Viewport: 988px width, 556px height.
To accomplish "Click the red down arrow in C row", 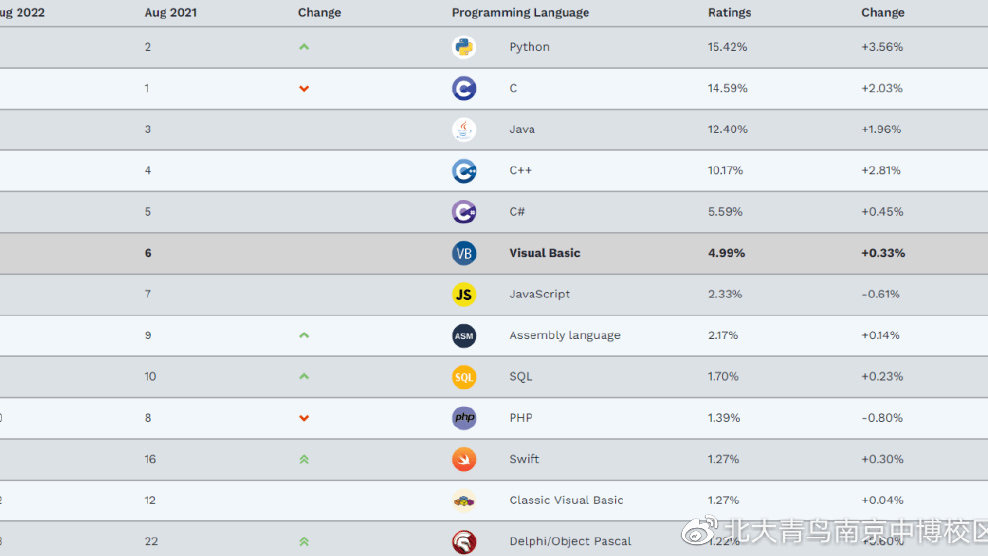I will click(304, 89).
